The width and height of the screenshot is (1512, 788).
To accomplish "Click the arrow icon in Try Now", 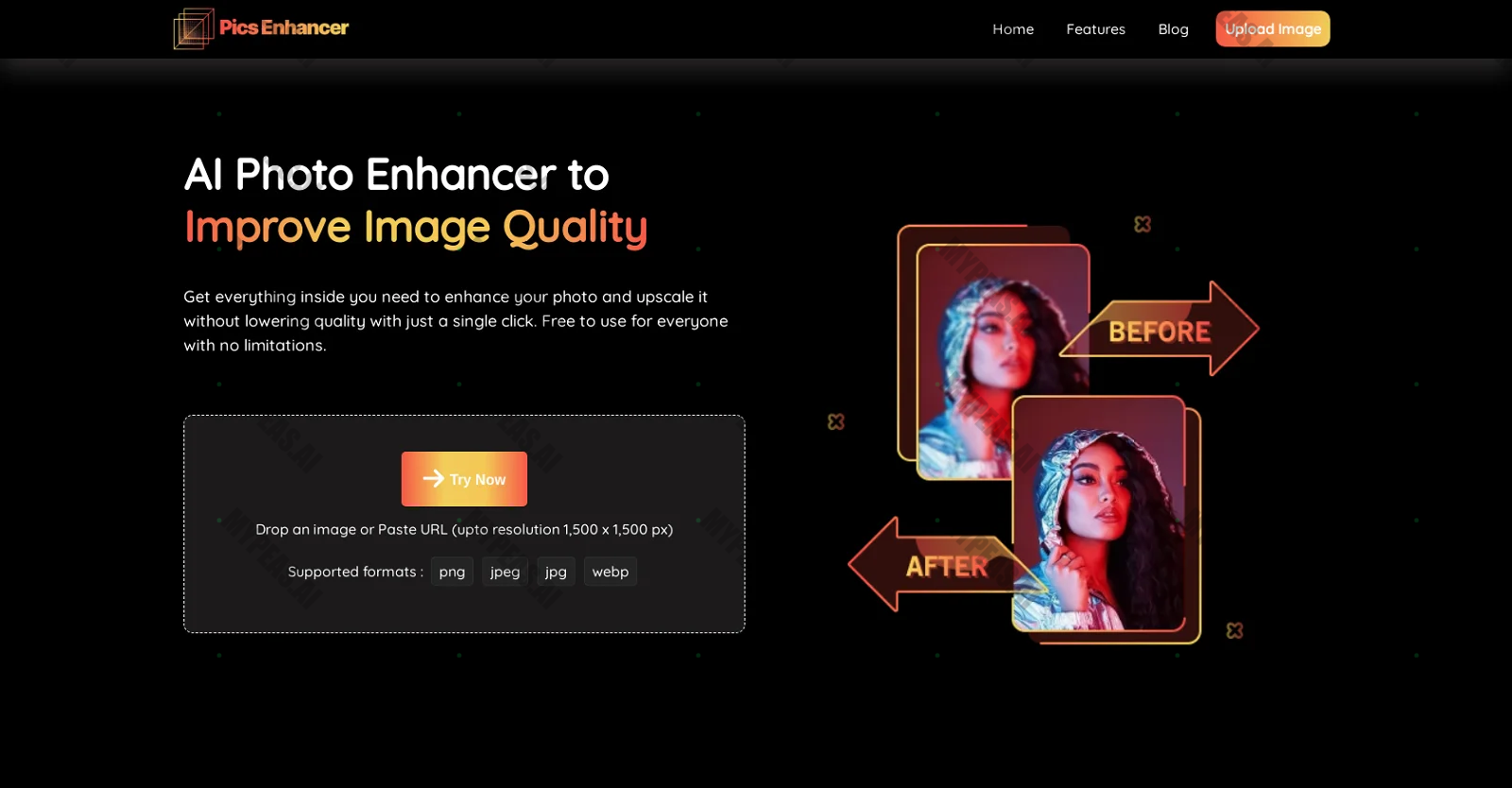I will pyautogui.click(x=433, y=478).
